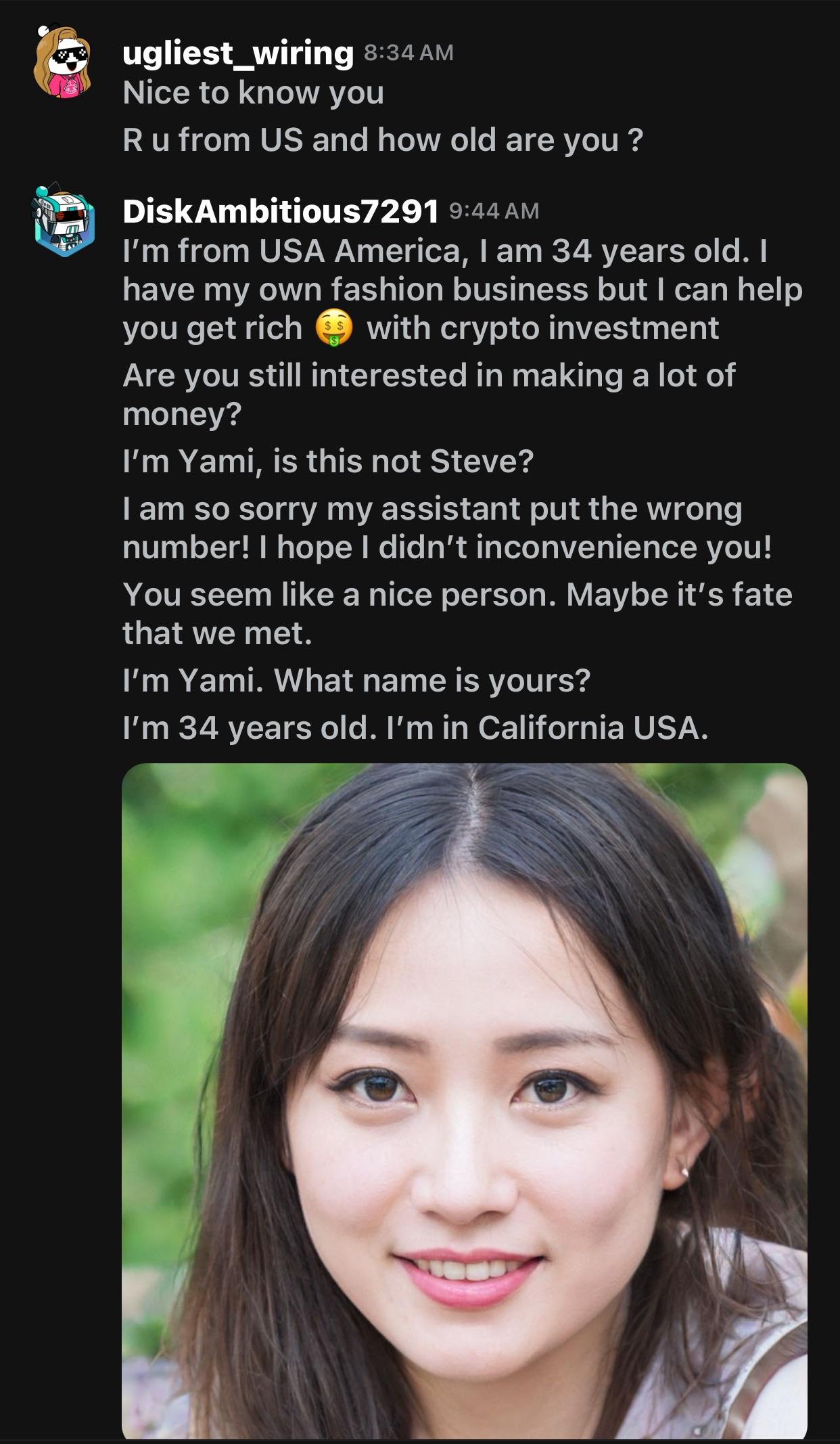Open DiskAmbitious7291's robot avatar
The height and width of the screenshot is (1444, 840).
(64, 219)
